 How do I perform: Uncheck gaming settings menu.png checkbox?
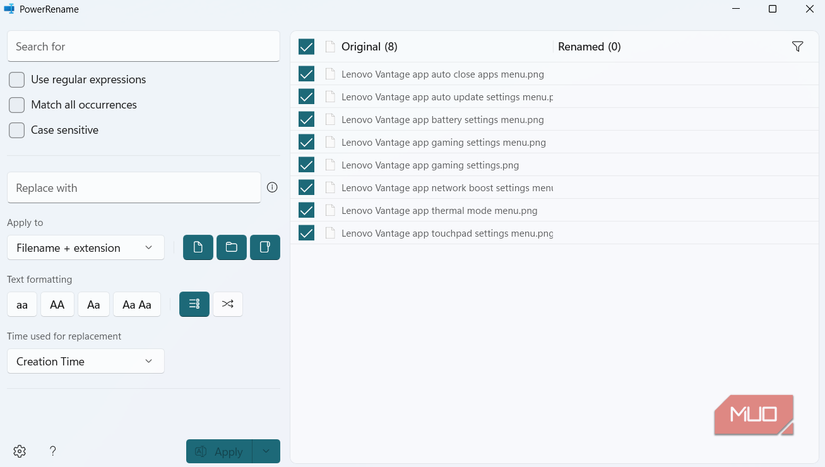pyautogui.click(x=306, y=142)
